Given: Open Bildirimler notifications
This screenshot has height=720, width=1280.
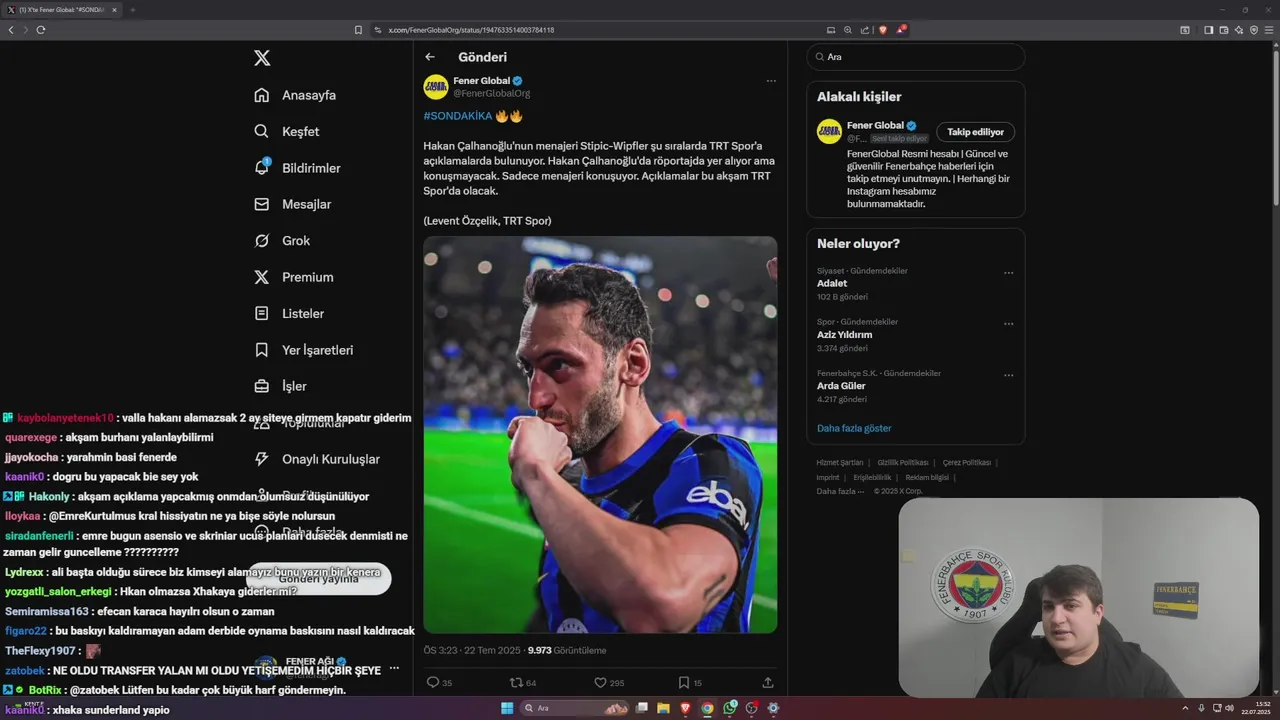Looking at the screenshot, I should pos(297,168).
